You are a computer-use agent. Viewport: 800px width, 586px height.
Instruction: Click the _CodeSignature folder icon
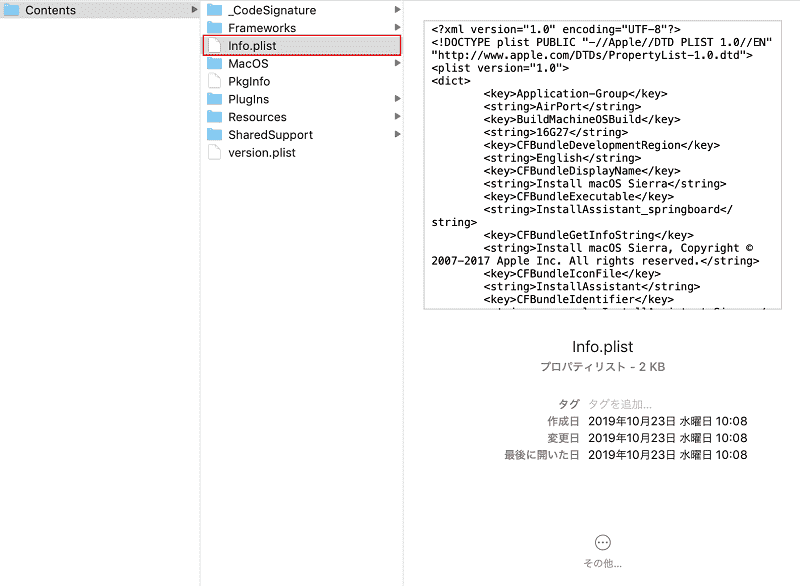[x=214, y=10]
